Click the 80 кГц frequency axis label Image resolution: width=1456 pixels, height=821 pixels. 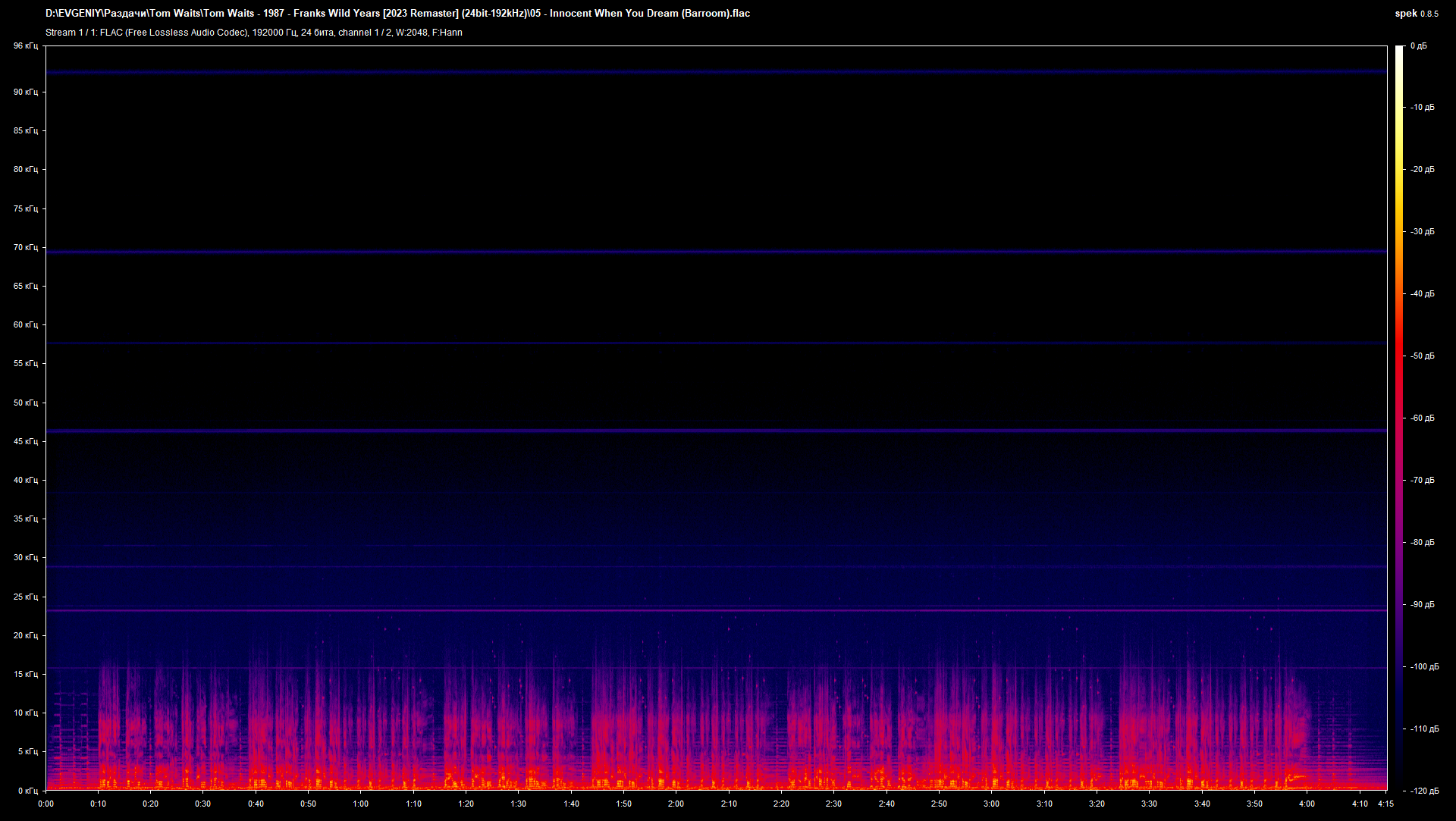25,169
